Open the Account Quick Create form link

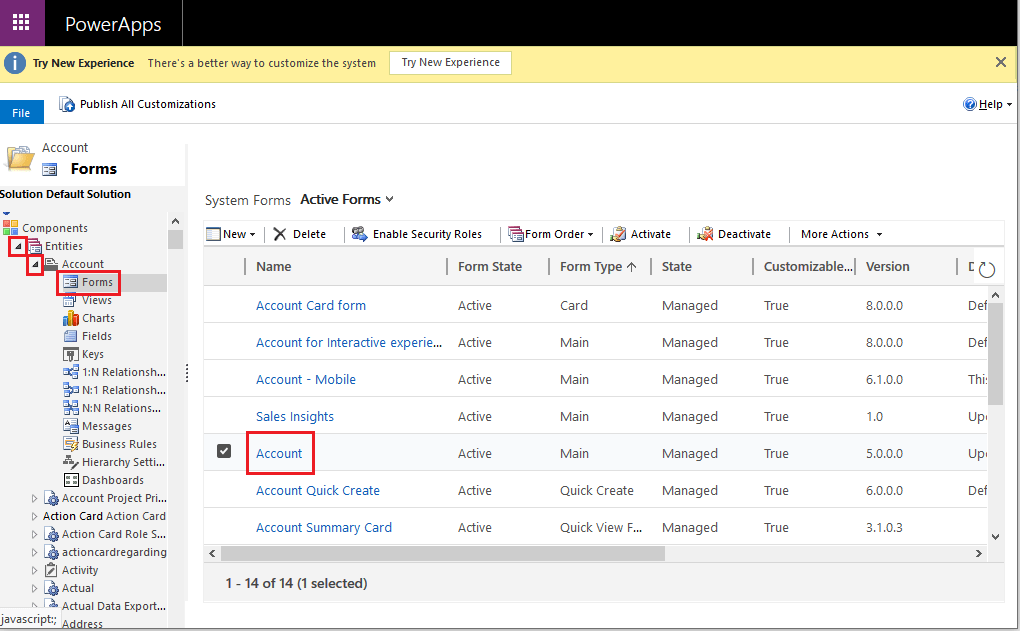click(x=317, y=490)
